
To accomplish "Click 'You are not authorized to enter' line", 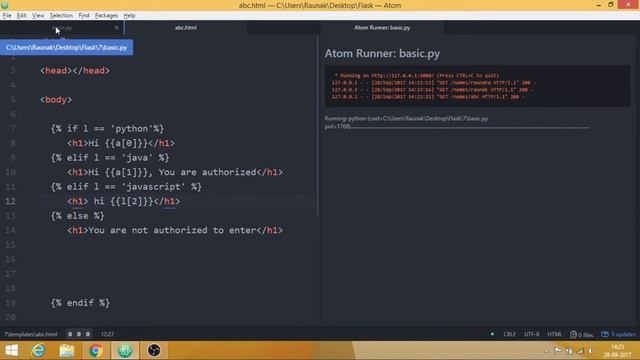I will tap(175, 230).
